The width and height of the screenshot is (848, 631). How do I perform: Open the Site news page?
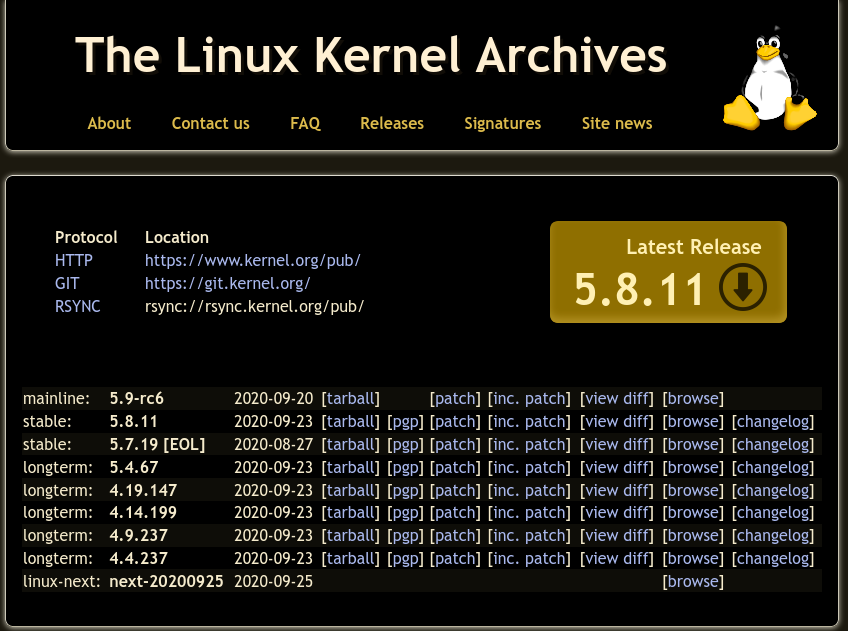click(x=617, y=123)
